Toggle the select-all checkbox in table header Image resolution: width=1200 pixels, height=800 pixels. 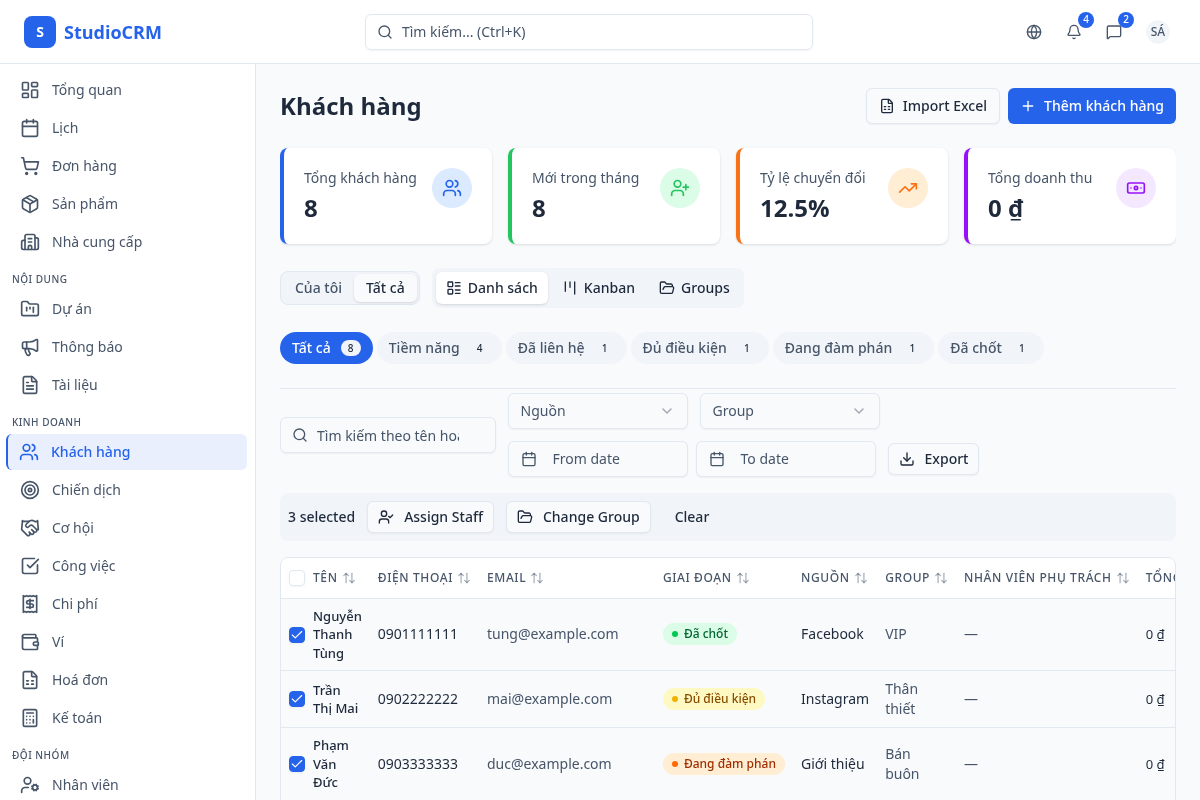point(297,578)
